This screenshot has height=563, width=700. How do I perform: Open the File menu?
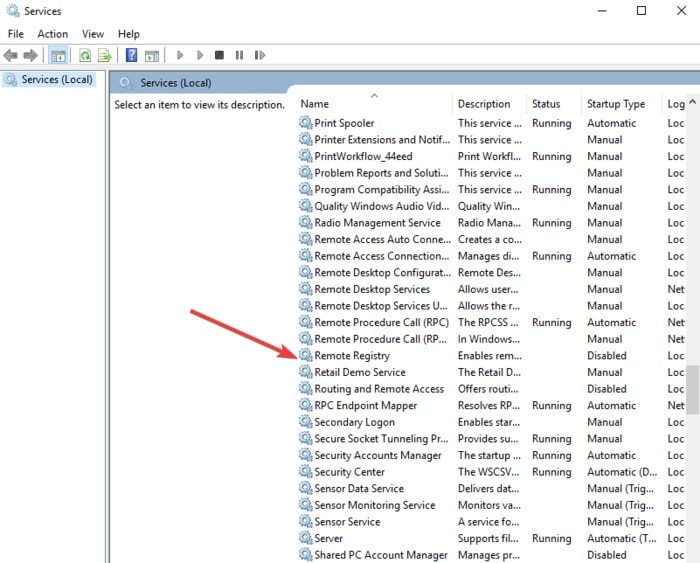coord(16,34)
